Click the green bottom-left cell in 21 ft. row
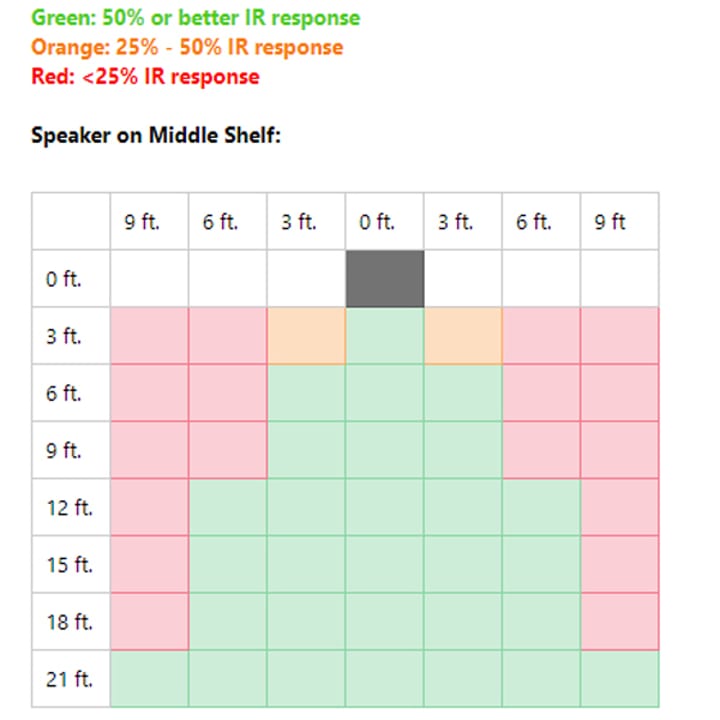The image size is (720, 720). coord(149,679)
